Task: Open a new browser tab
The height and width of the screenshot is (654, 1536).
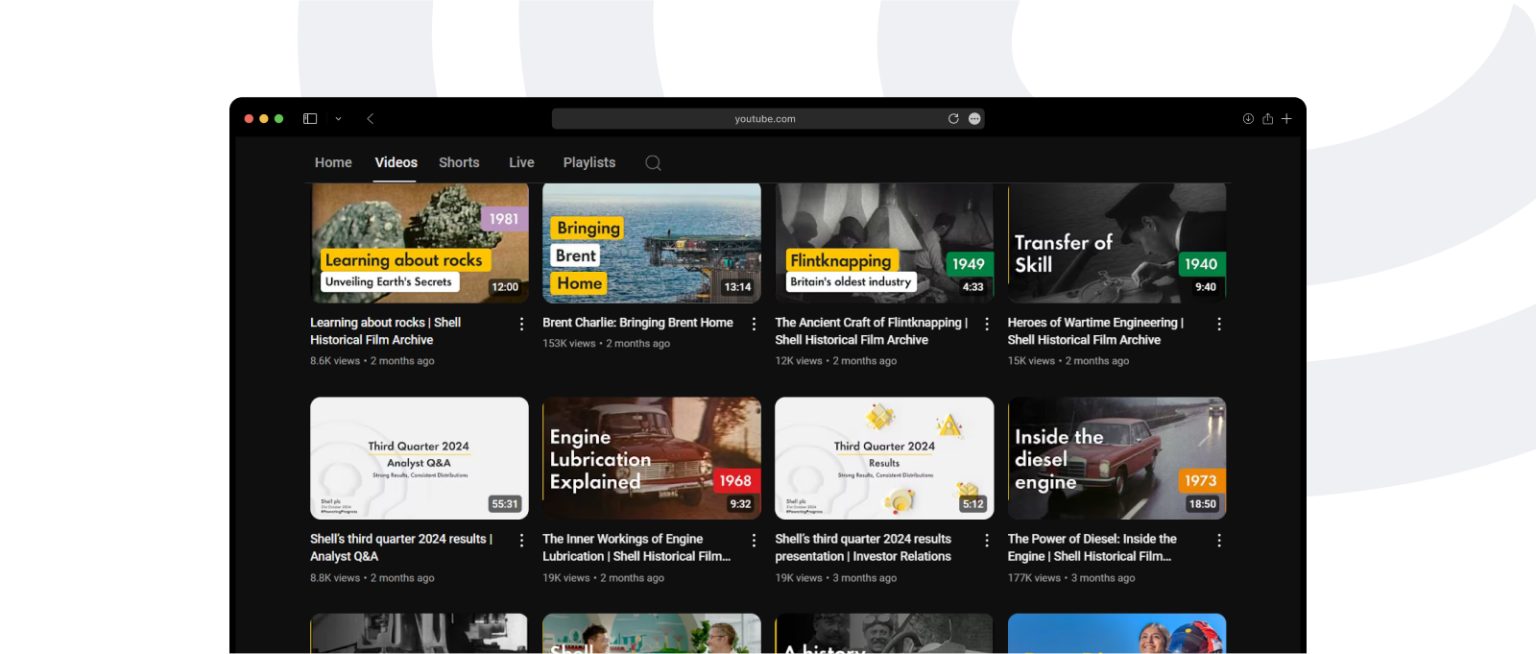Action: click(x=1287, y=118)
